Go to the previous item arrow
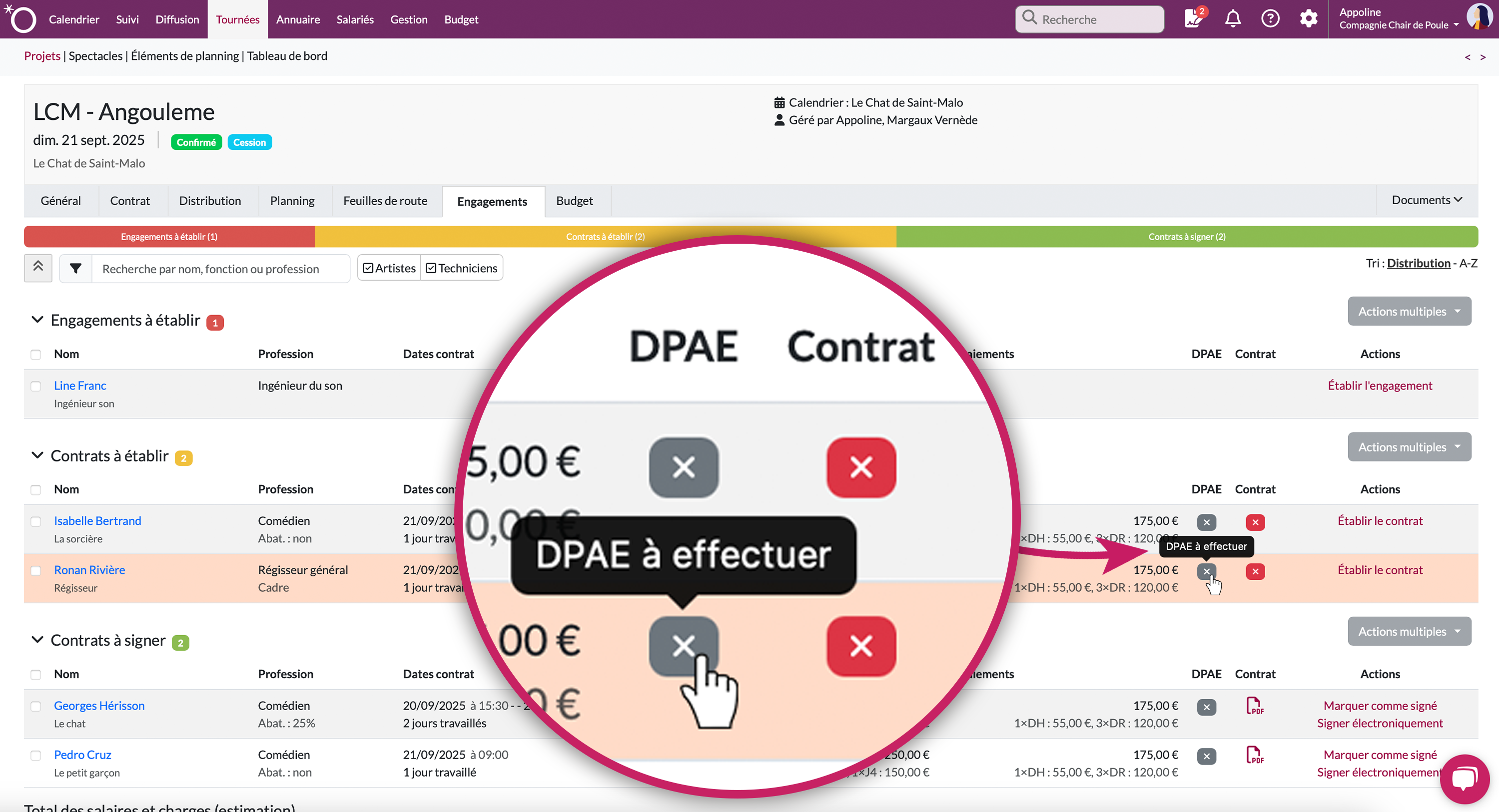The width and height of the screenshot is (1499, 812). 1468,57
